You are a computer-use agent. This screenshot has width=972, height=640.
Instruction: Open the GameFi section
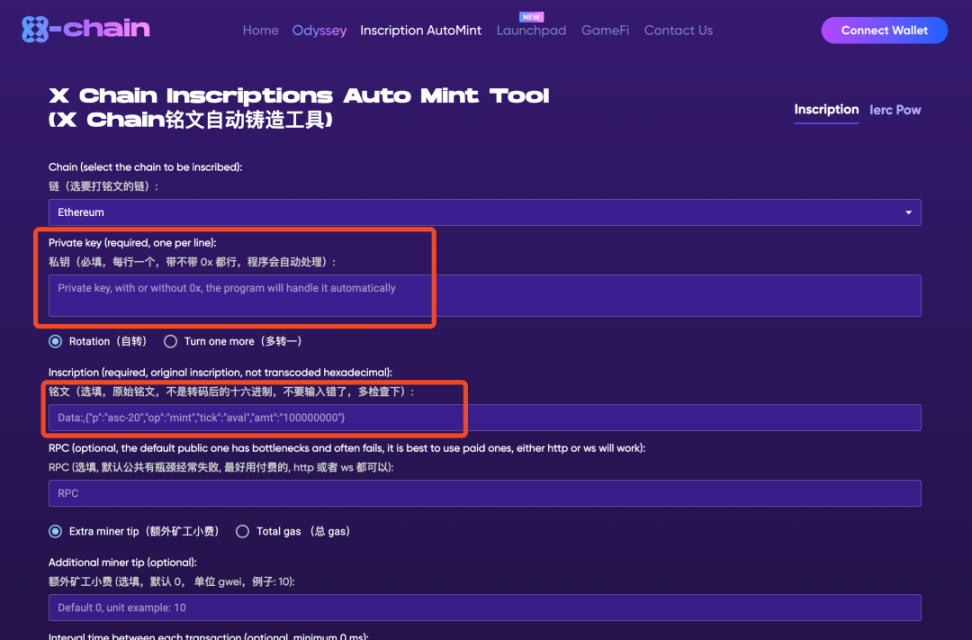pos(605,30)
